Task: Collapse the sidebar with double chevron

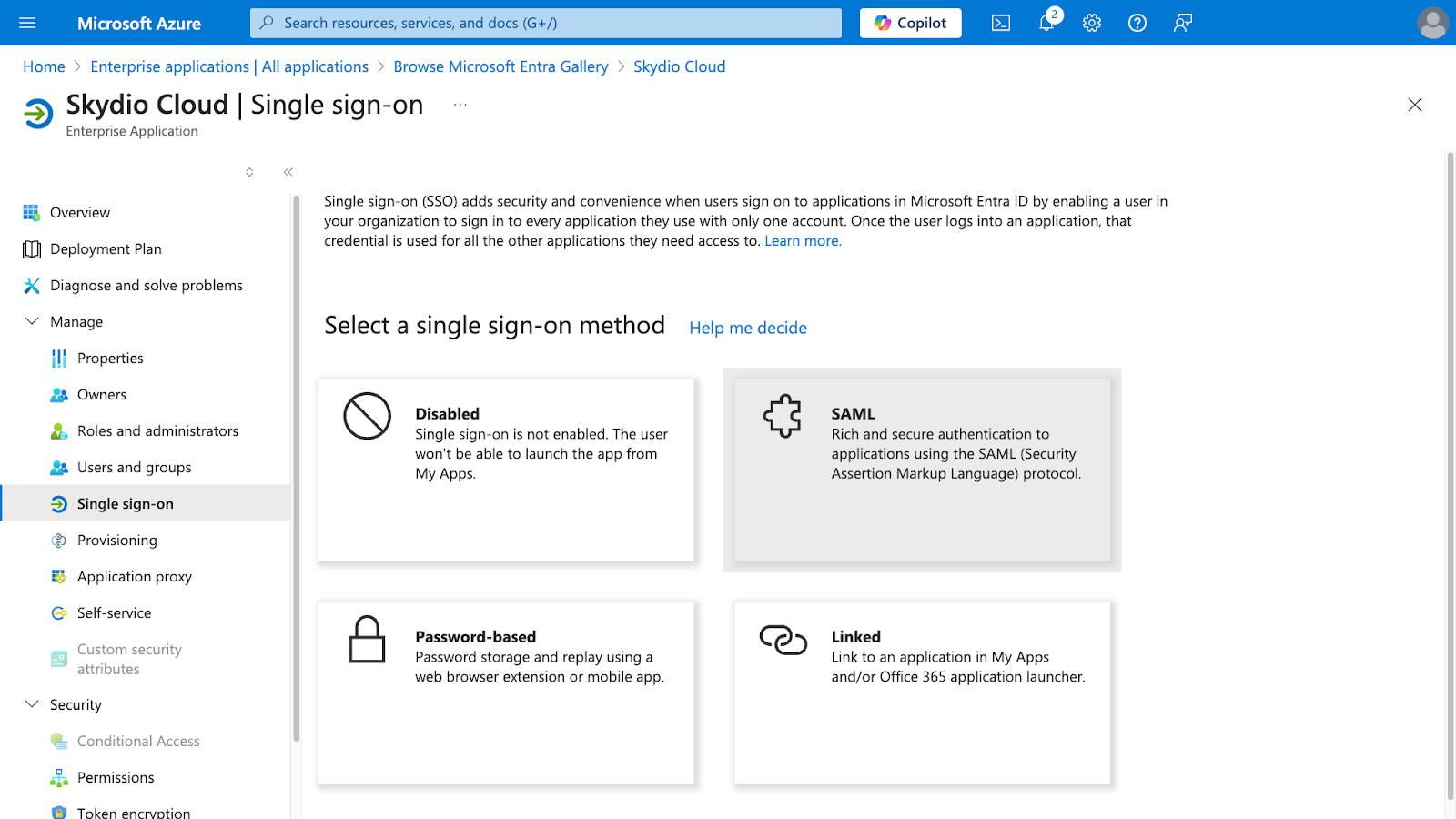Action: [288, 172]
